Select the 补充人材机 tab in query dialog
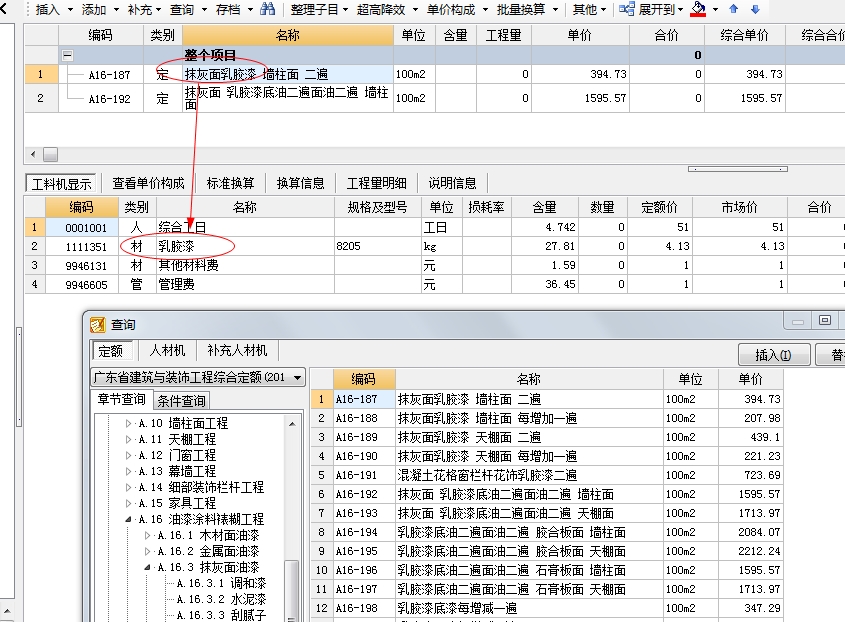 237,350
